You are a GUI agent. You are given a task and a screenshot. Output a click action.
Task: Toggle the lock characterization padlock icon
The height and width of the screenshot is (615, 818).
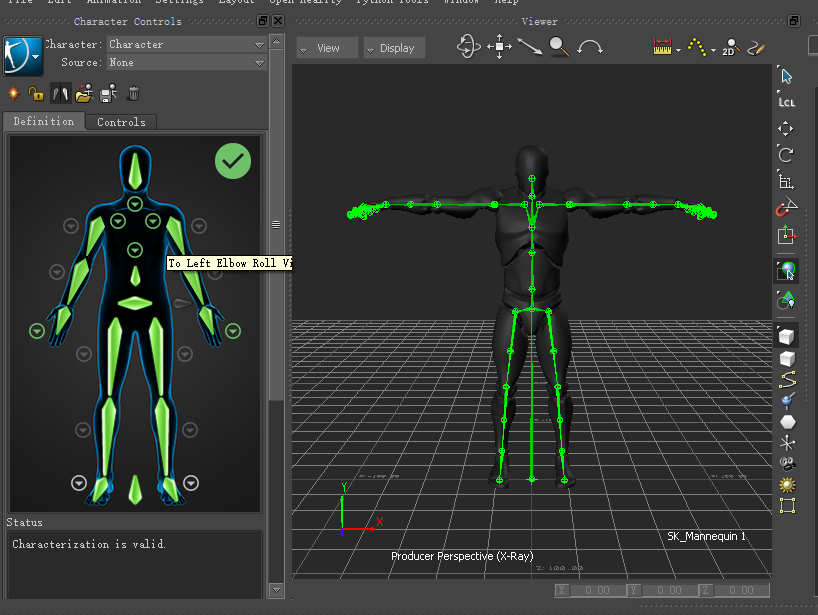point(36,93)
